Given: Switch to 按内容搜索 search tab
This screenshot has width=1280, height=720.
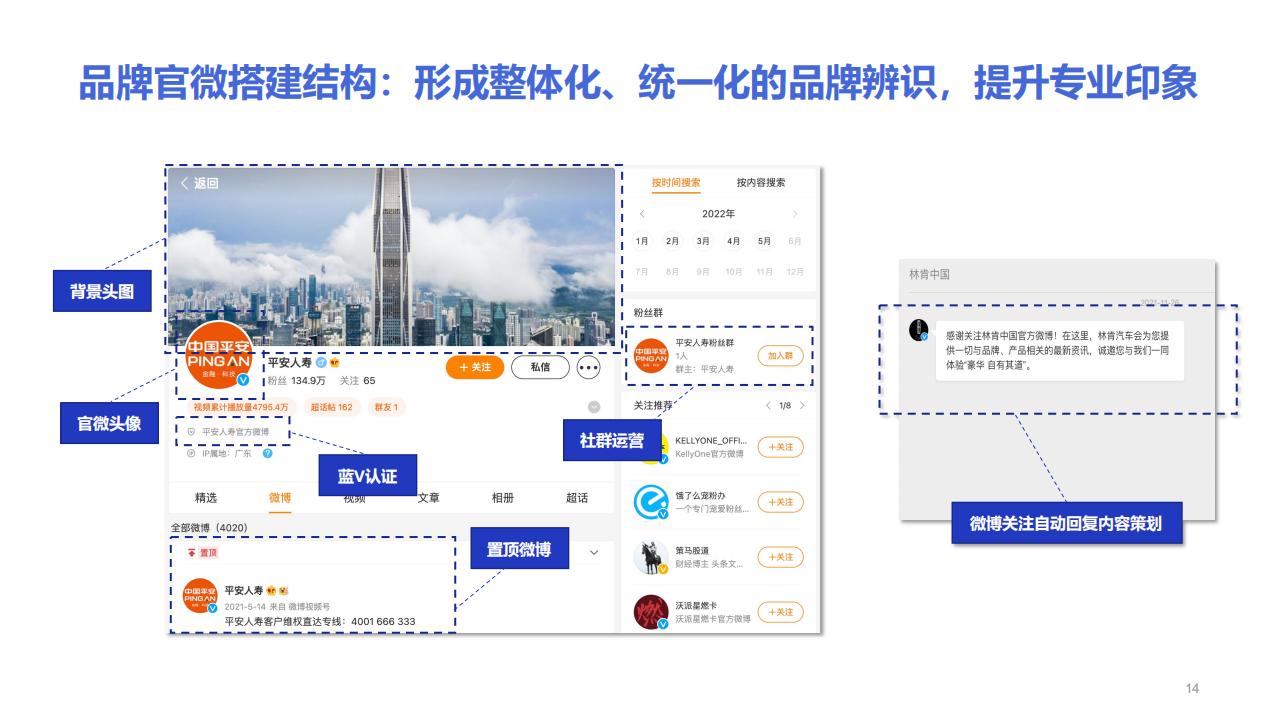Looking at the screenshot, I should 761,183.
